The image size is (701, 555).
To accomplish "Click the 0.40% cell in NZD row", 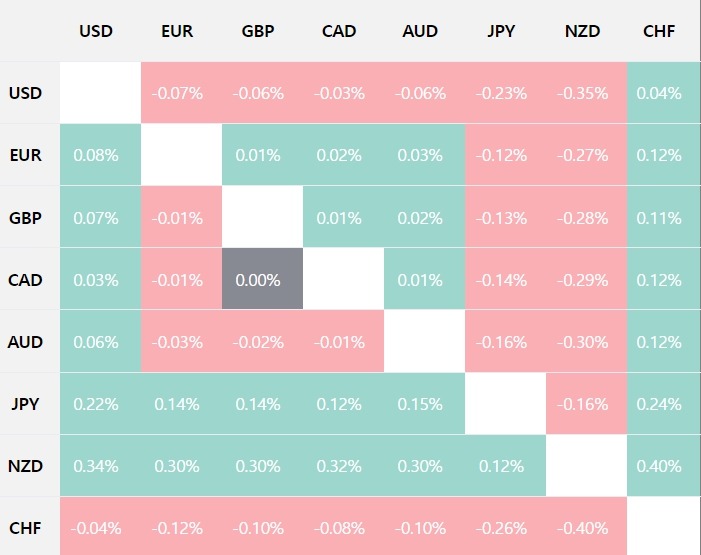I will [x=658, y=466].
